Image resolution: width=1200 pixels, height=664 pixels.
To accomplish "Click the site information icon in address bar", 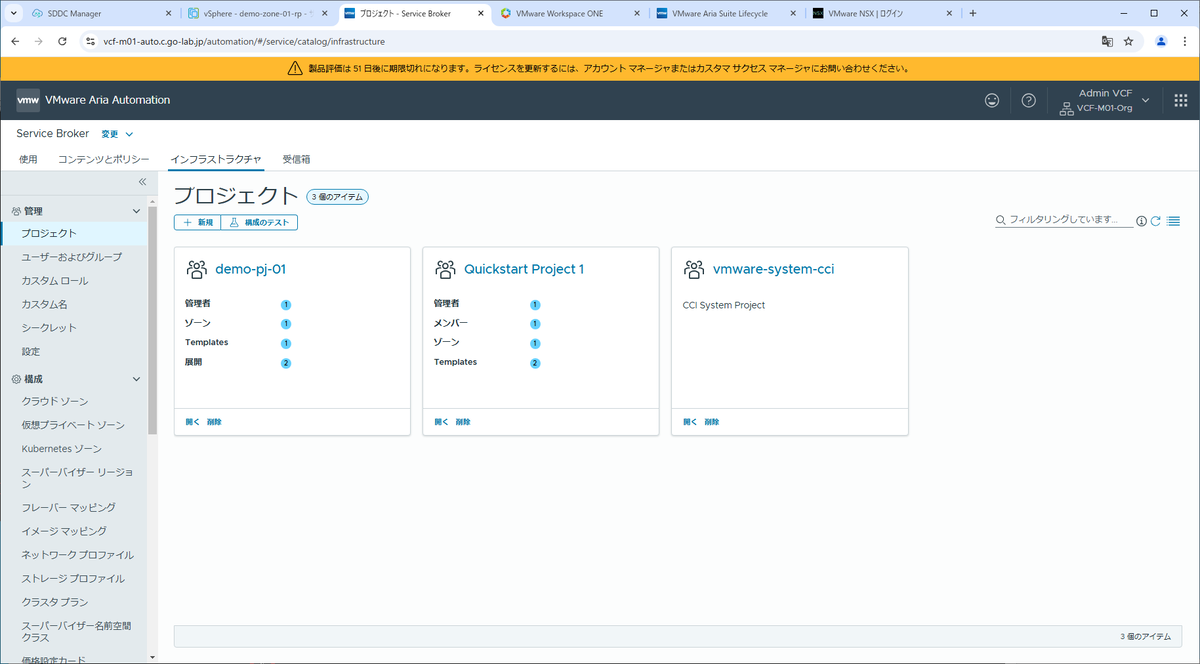I will click(x=90, y=41).
